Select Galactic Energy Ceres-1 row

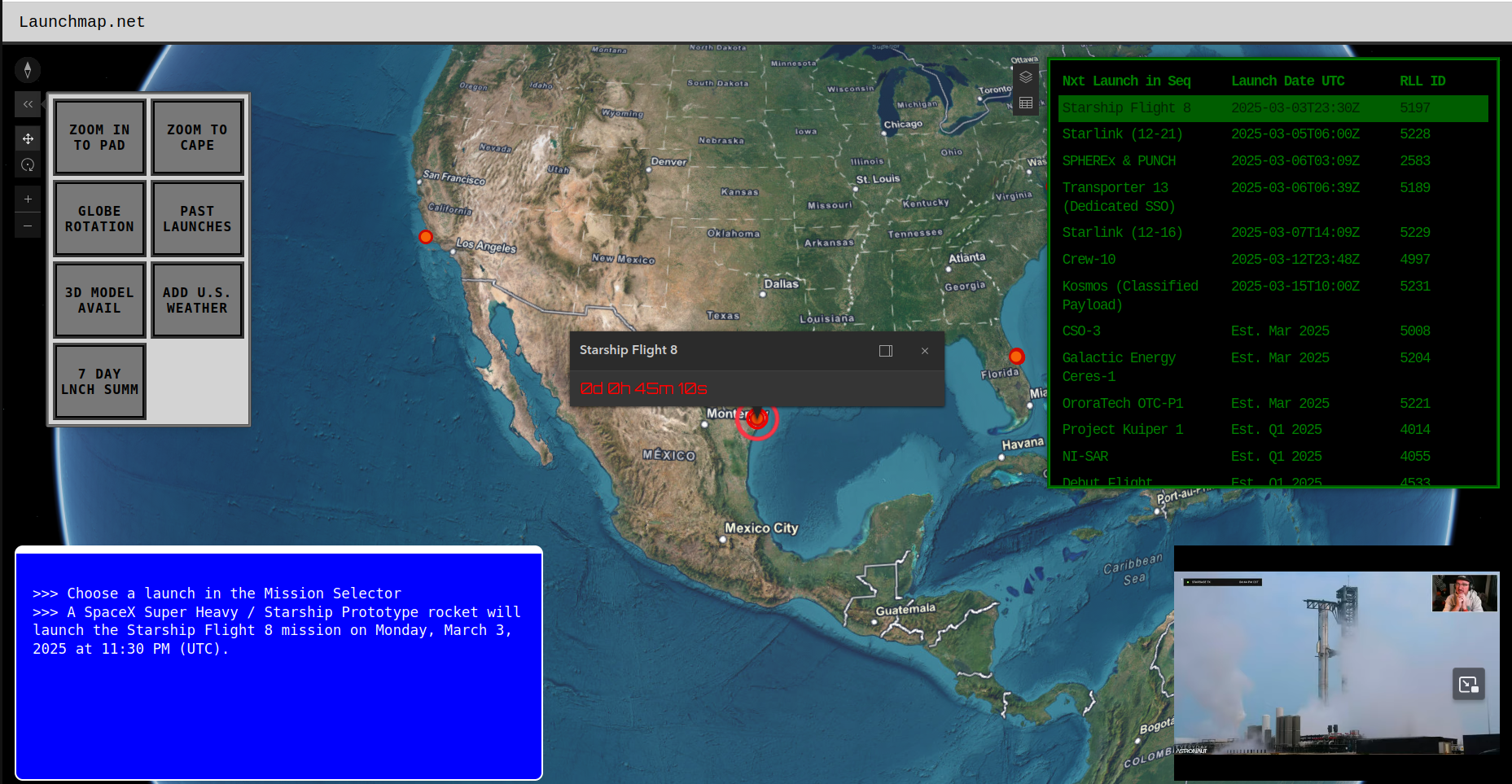tap(1273, 367)
